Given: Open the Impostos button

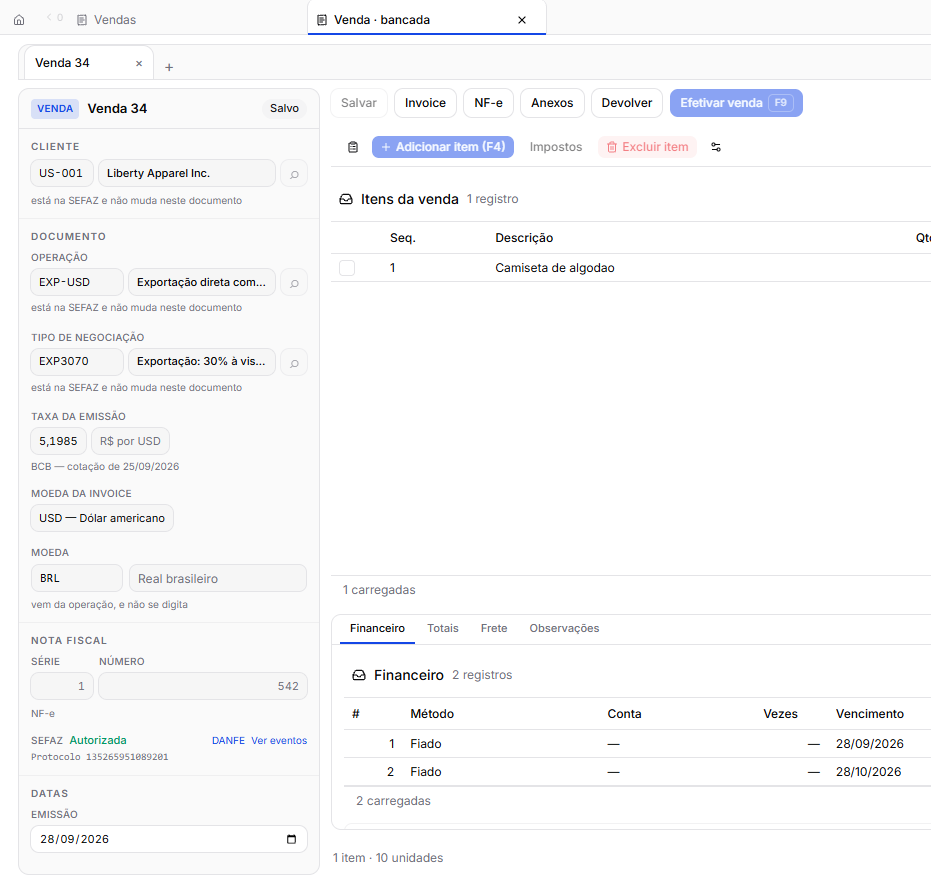Looking at the screenshot, I should pos(556,147).
